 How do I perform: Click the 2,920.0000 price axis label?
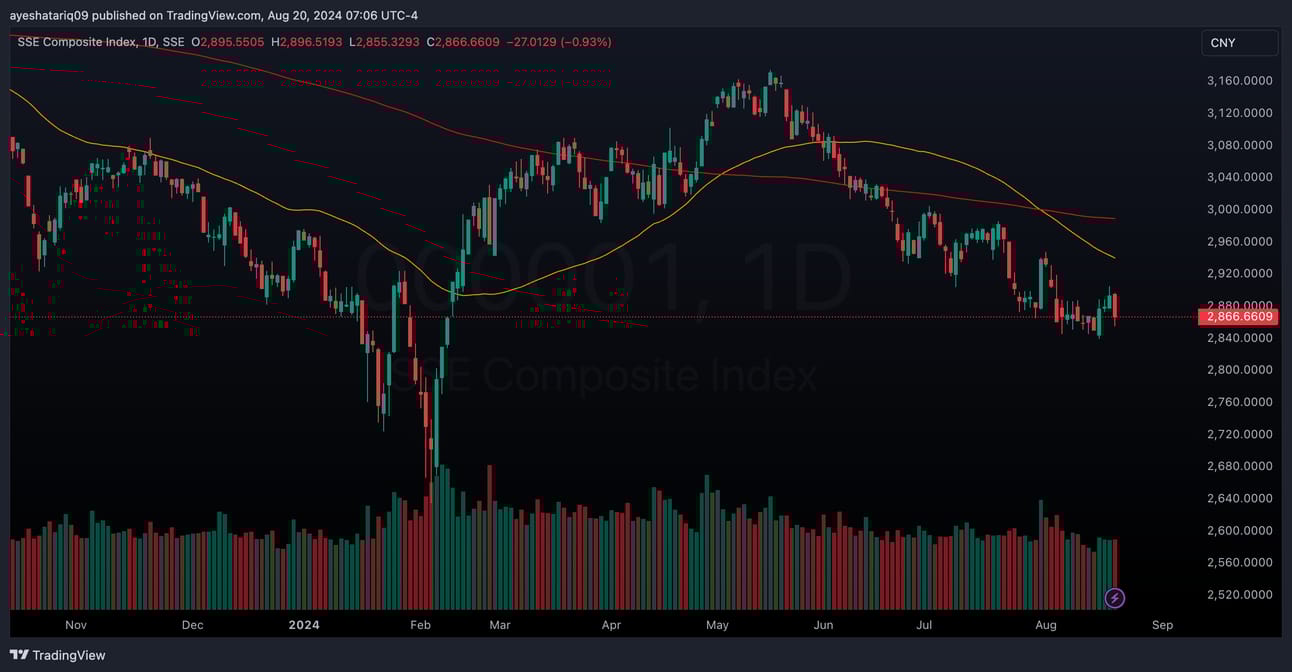click(x=1239, y=273)
